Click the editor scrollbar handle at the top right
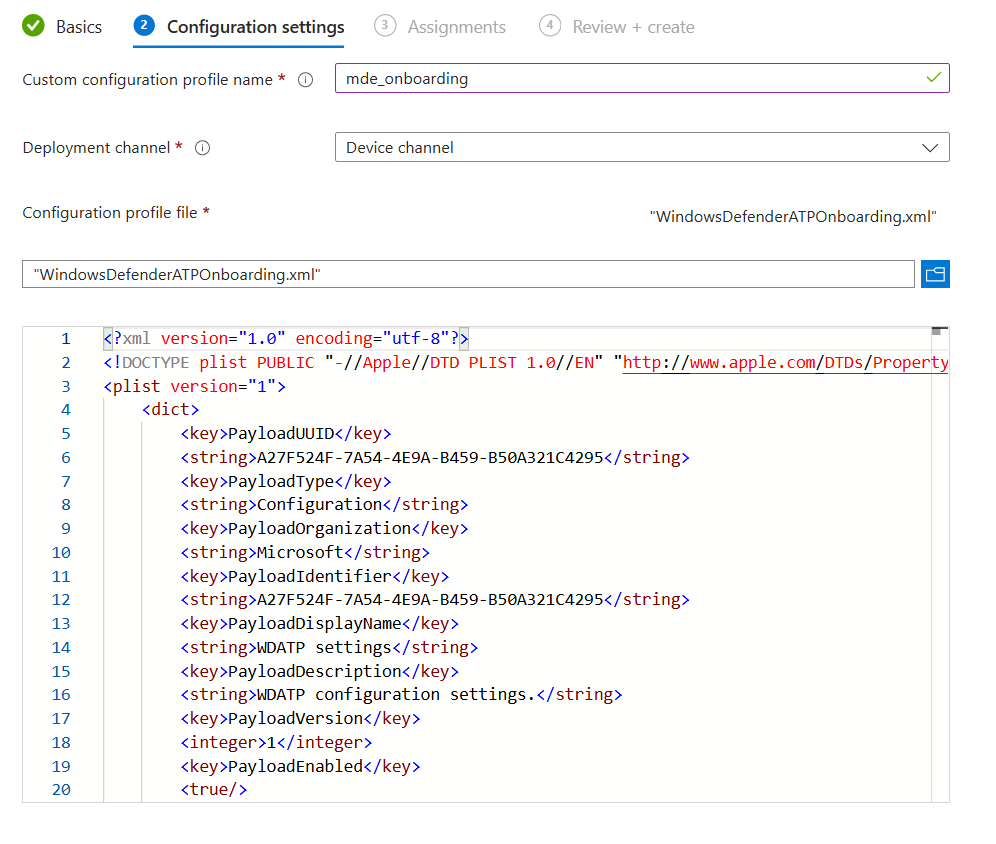996x844 pixels. tap(939, 331)
